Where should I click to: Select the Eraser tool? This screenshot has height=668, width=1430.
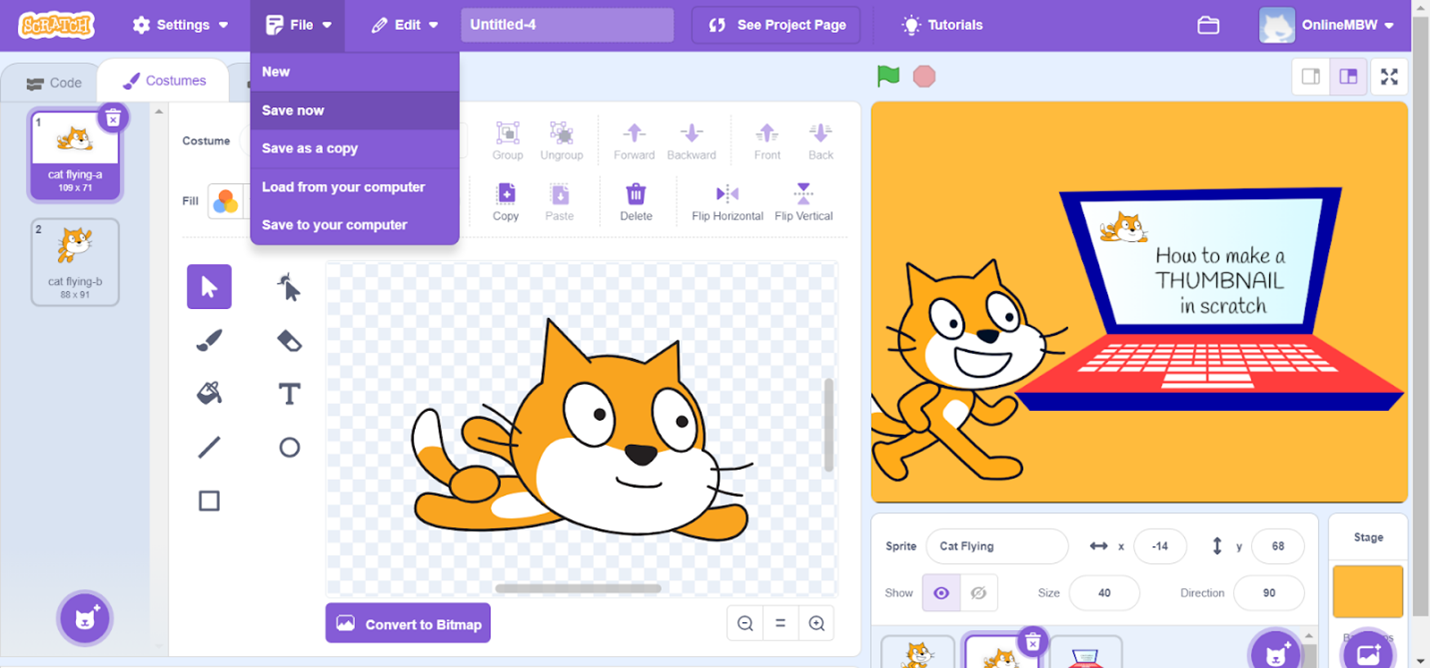(289, 341)
